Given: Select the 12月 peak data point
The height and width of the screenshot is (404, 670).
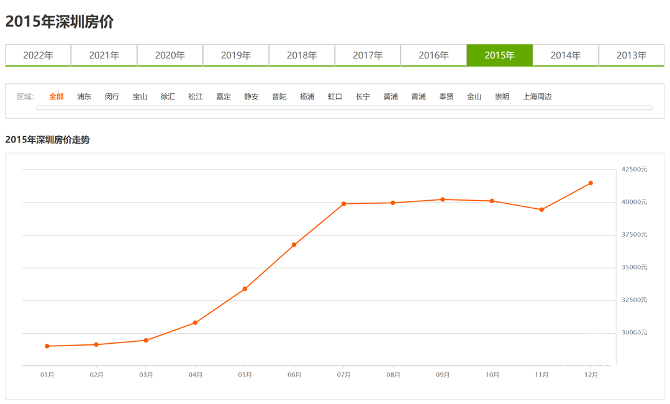Looking at the screenshot, I should point(591,183).
